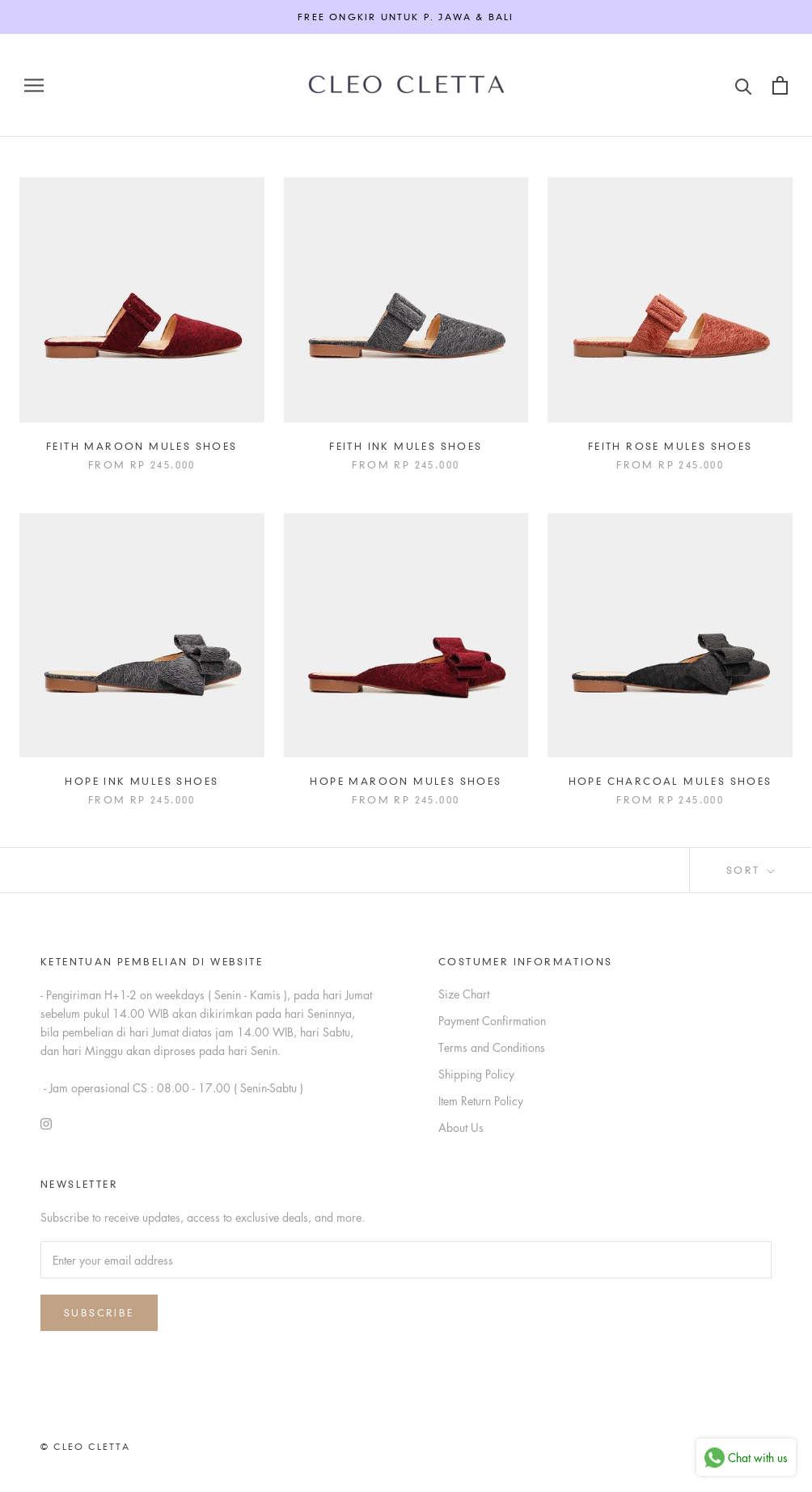Expand the Sort dropdown
This screenshot has width=812, height=1492.
751,871
